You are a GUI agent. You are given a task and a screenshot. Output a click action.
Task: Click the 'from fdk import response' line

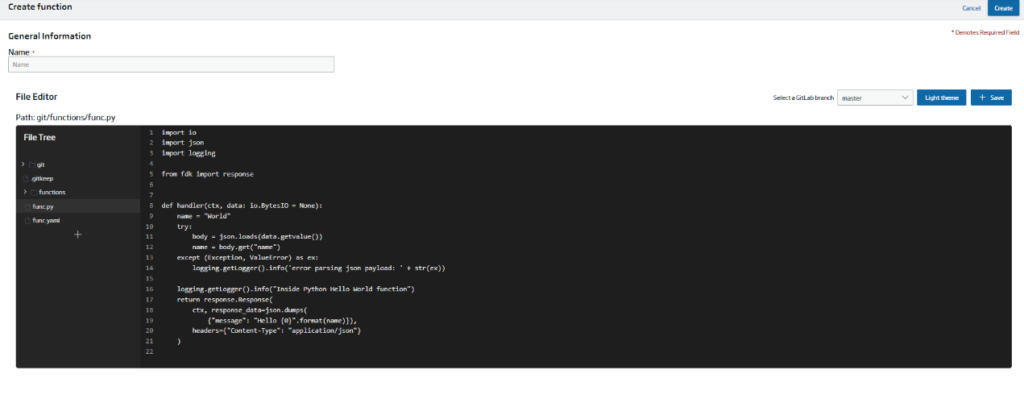208,174
